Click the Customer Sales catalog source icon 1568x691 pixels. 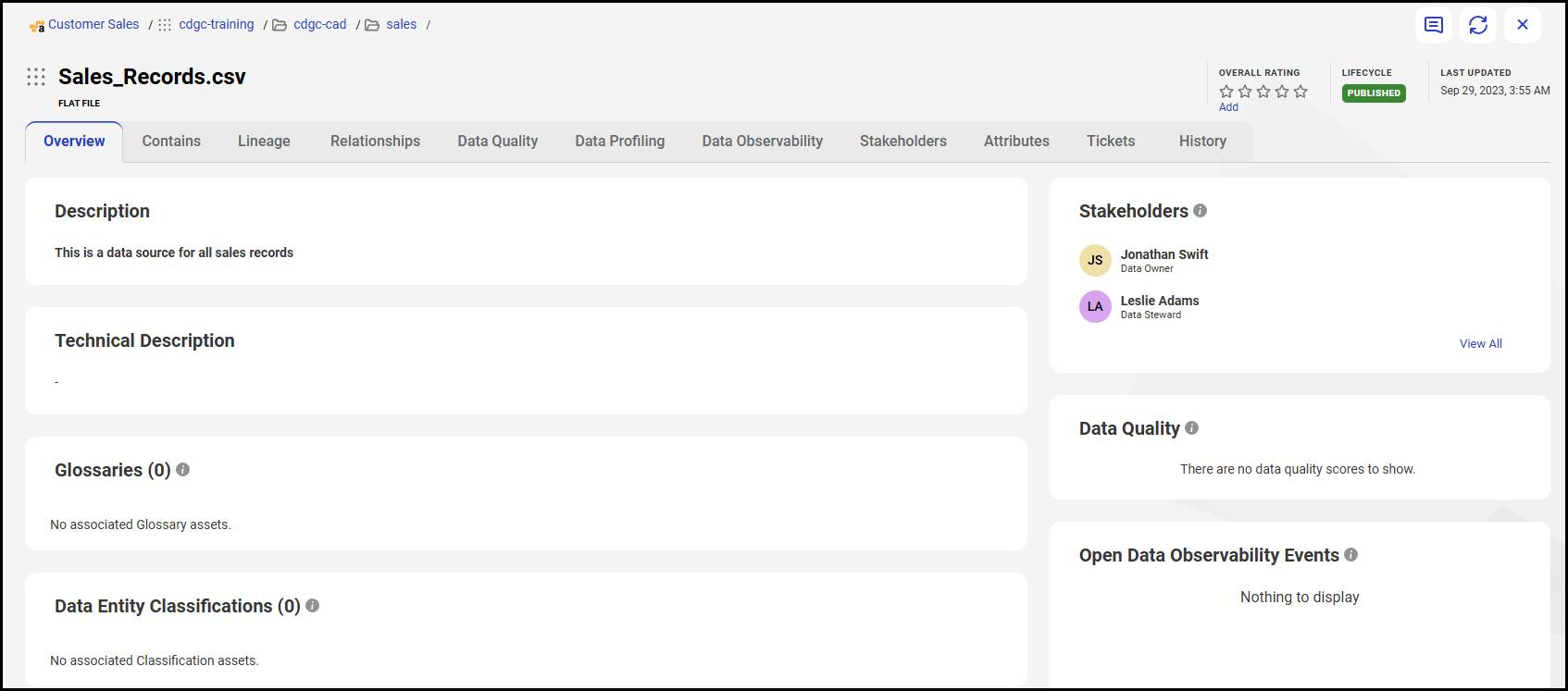tap(37, 26)
